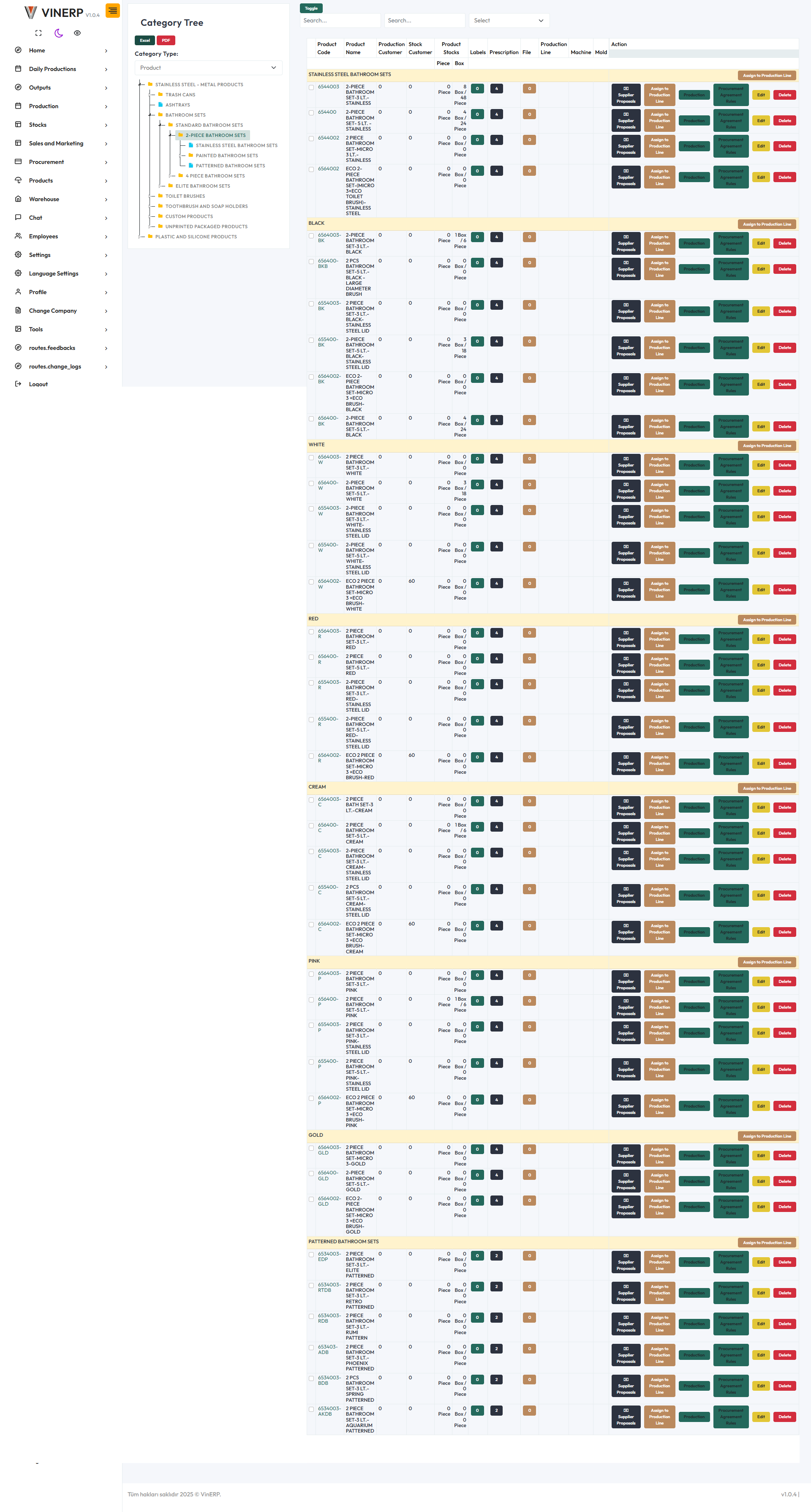This screenshot has height=1512, width=811.
Task: Check the box for product 6564003-W
Action: [312, 458]
